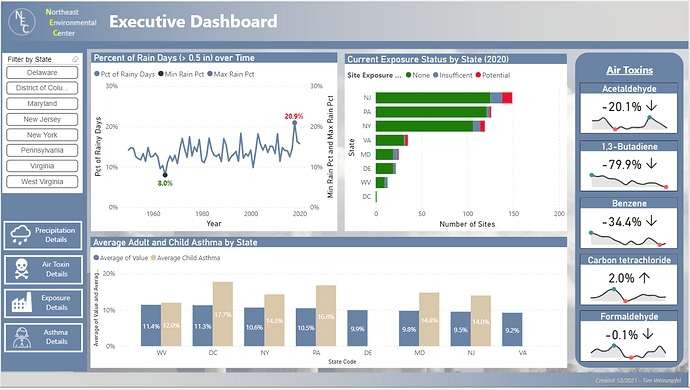
Task: Click the Carbon tetrachloride up arrow indicator
Action: (x=644, y=278)
